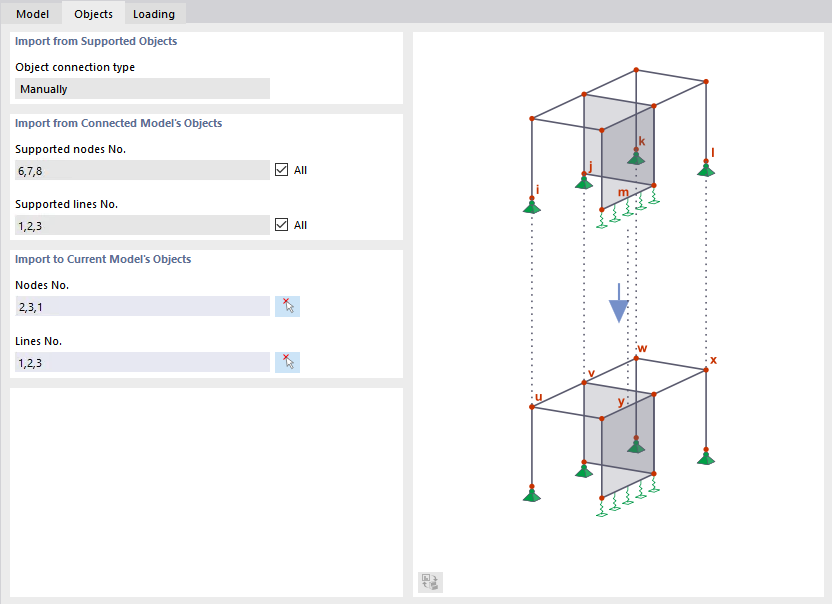Image resolution: width=832 pixels, height=604 pixels.
Task: Click the pick-in-graphic icon for Nodes No.
Action: pyautogui.click(x=287, y=306)
